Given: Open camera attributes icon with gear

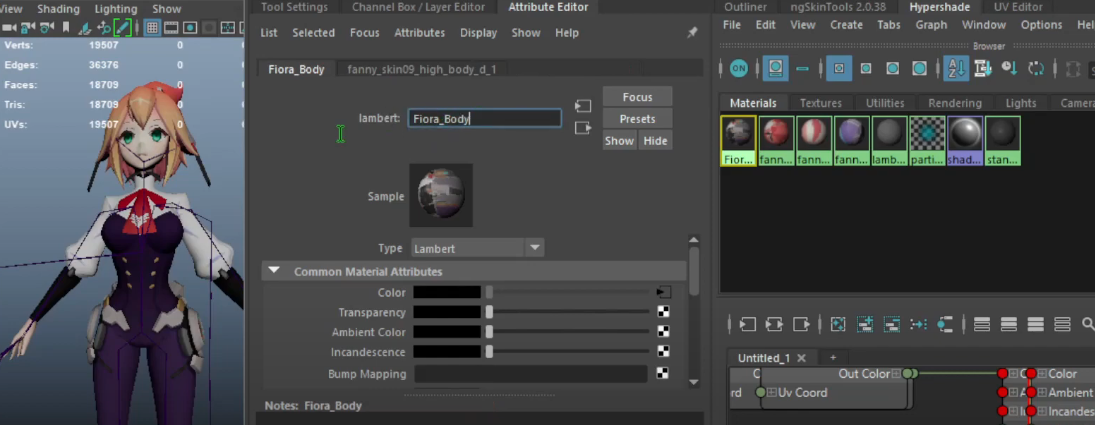Looking at the screenshot, I should pyautogui.click(x=47, y=28).
